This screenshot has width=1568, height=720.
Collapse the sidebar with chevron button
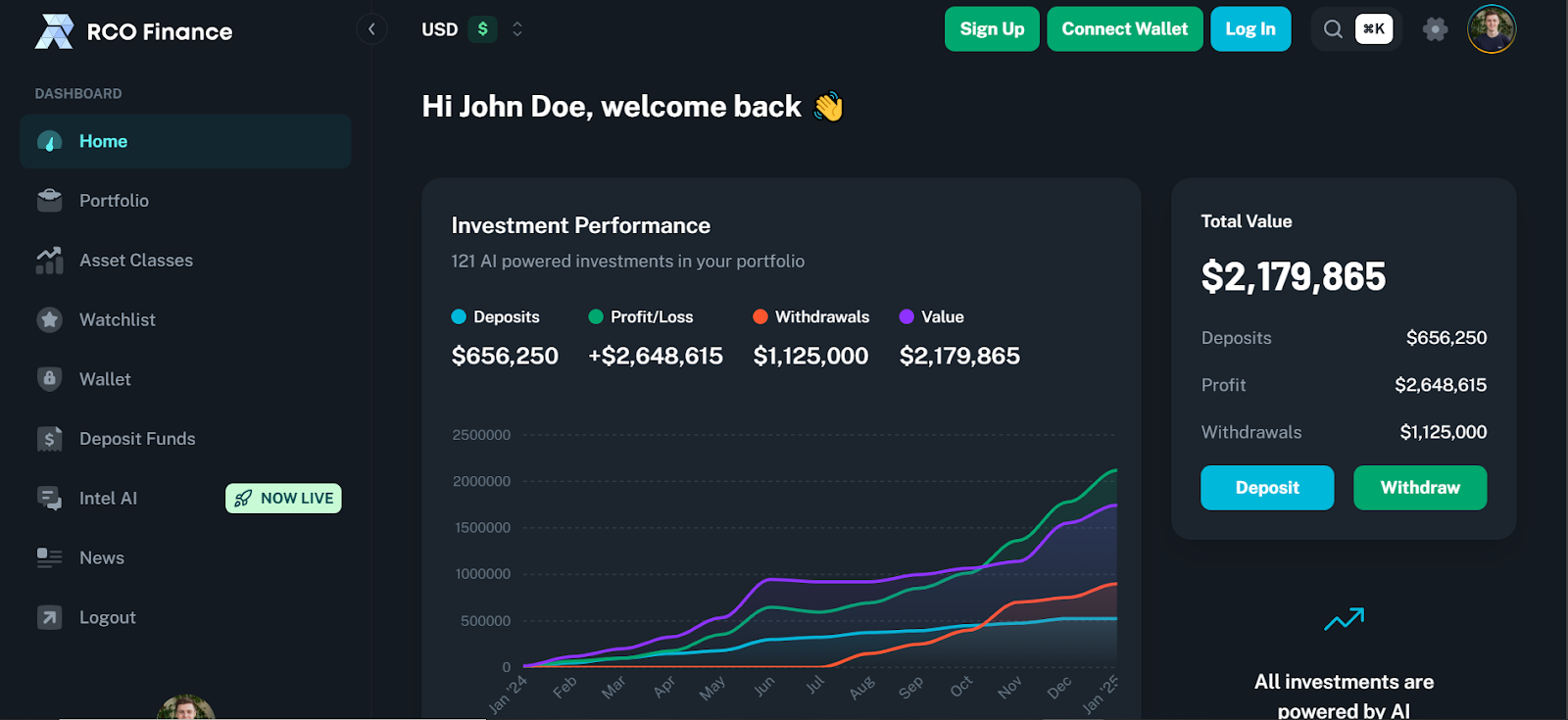pos(371,29)
